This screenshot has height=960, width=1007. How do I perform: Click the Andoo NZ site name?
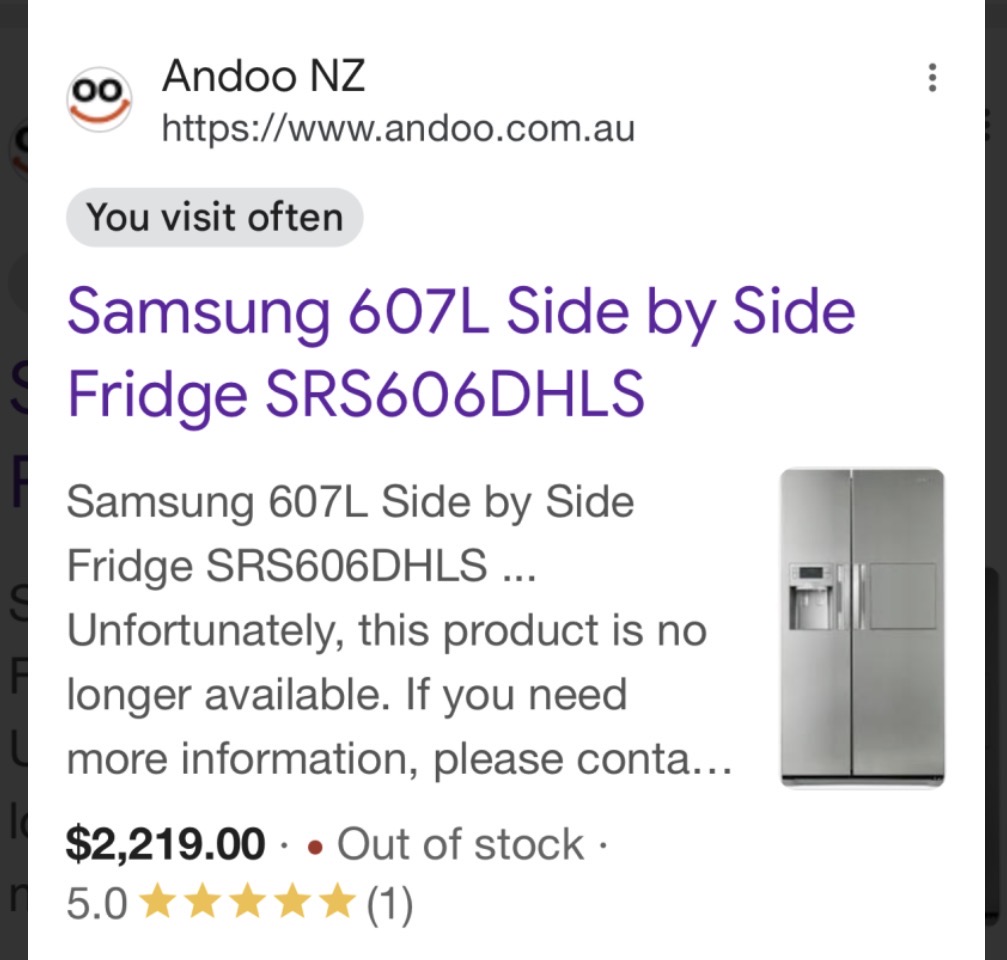tap(264, 76)
